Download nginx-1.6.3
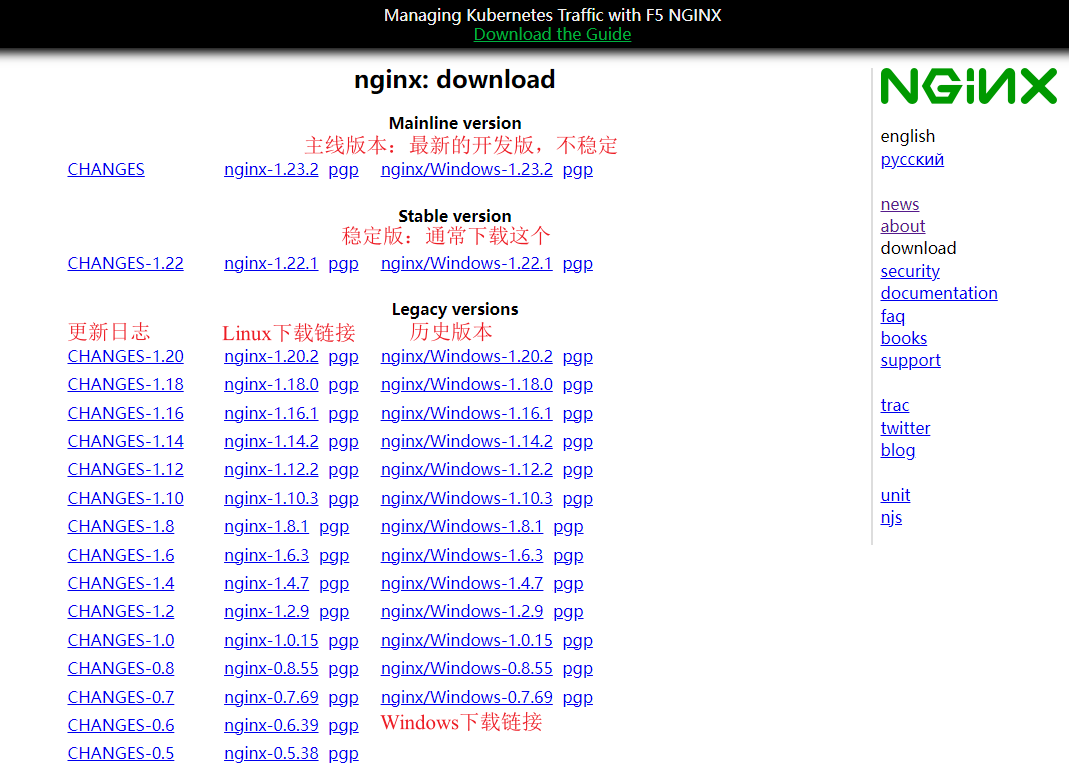This screenshot has height=774, width=1069. [x=267, y=555]
